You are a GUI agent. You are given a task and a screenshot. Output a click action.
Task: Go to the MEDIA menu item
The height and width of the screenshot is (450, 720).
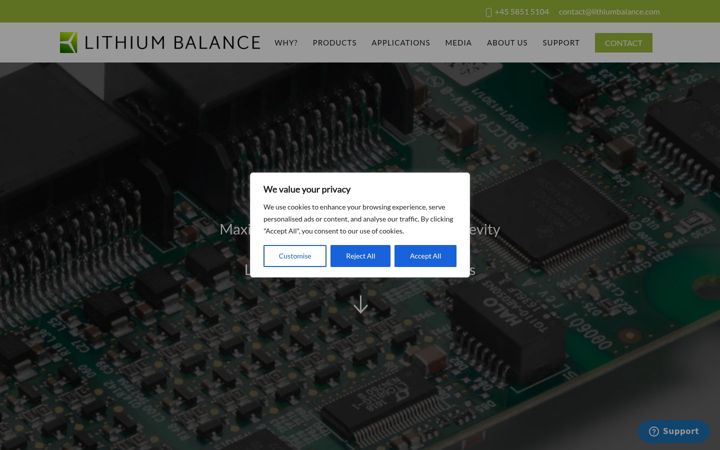[458, 43]
